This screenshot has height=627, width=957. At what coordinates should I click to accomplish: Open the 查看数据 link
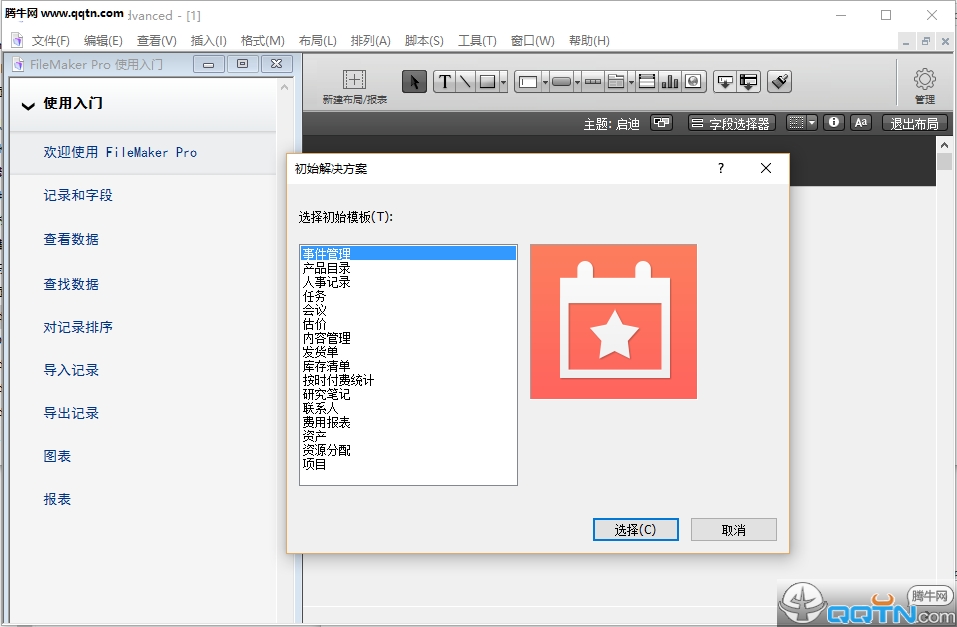coord(71,239)
